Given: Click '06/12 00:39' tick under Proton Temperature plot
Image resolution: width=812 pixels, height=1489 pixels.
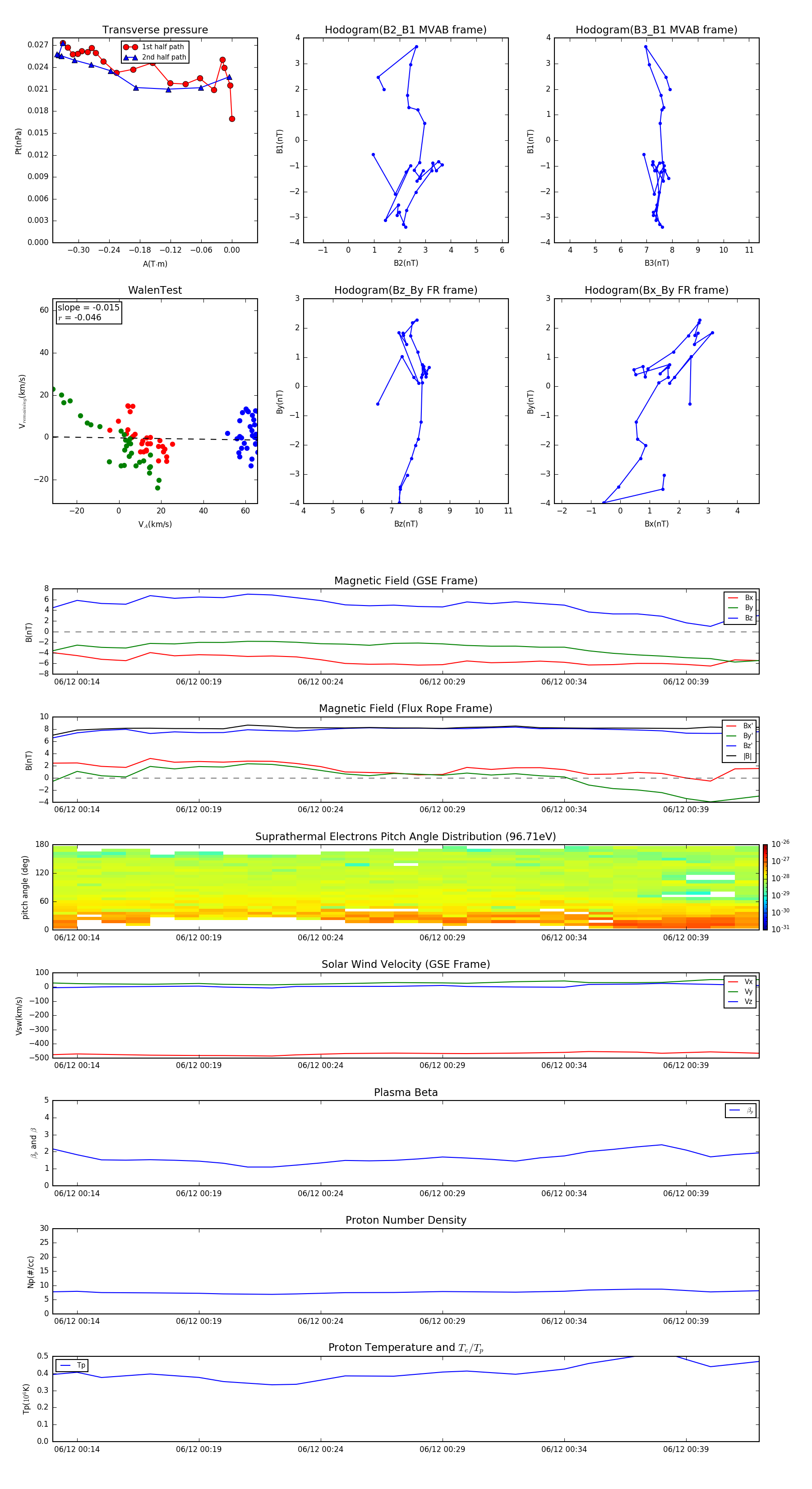Looking at the screenshot, I should pyautogui.click(x=686, y=1449).
